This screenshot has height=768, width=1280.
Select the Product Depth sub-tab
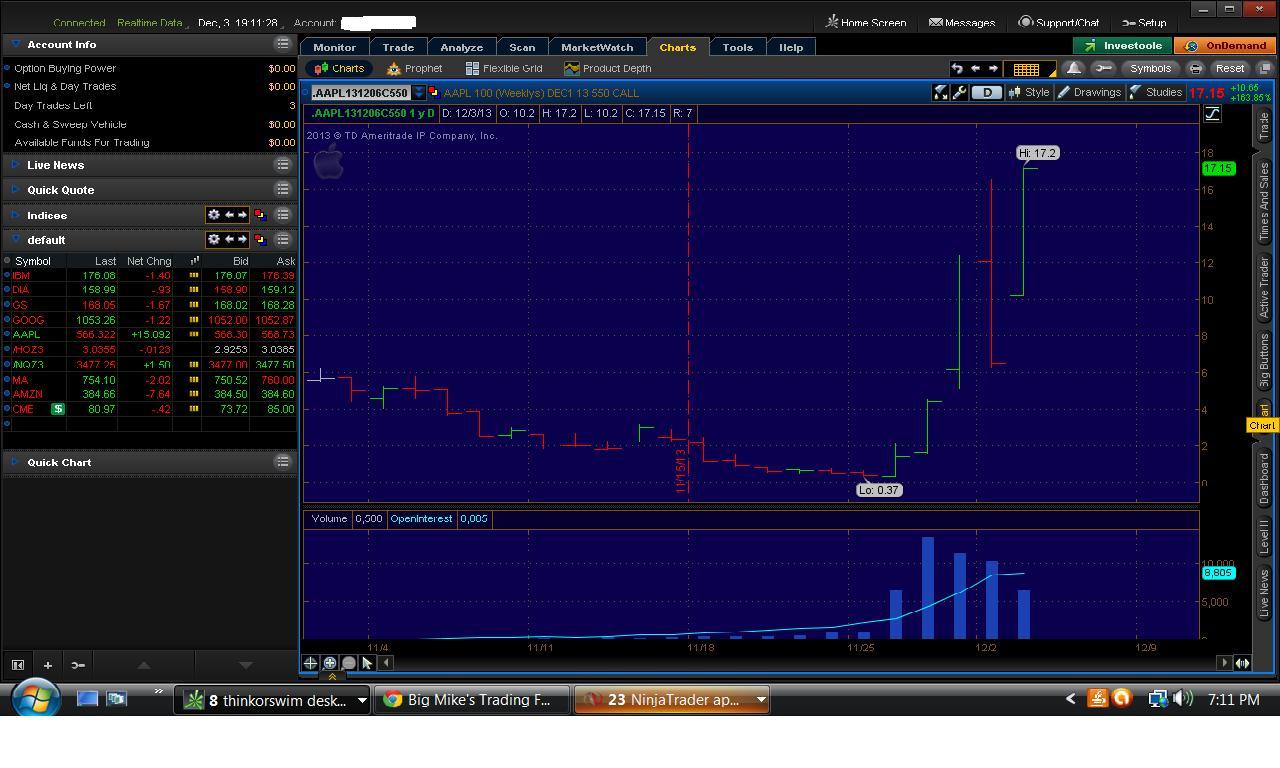click(x=607, y=68)
